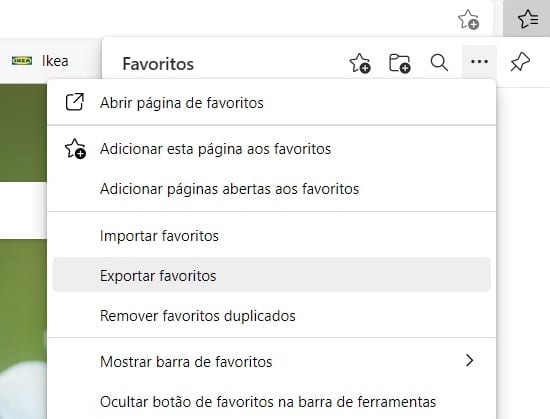Create a new favorites folder
This screenshot has width=550, height=419.
point(400,63)
